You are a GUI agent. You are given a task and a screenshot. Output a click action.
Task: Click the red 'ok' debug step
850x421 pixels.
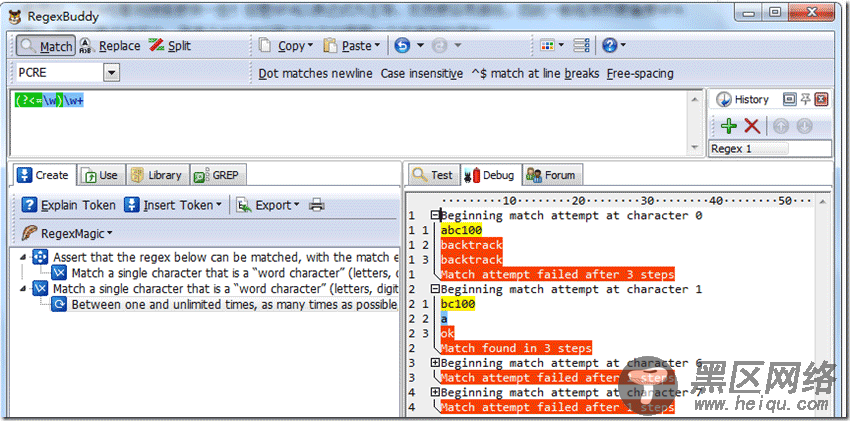tap(448, 333)
